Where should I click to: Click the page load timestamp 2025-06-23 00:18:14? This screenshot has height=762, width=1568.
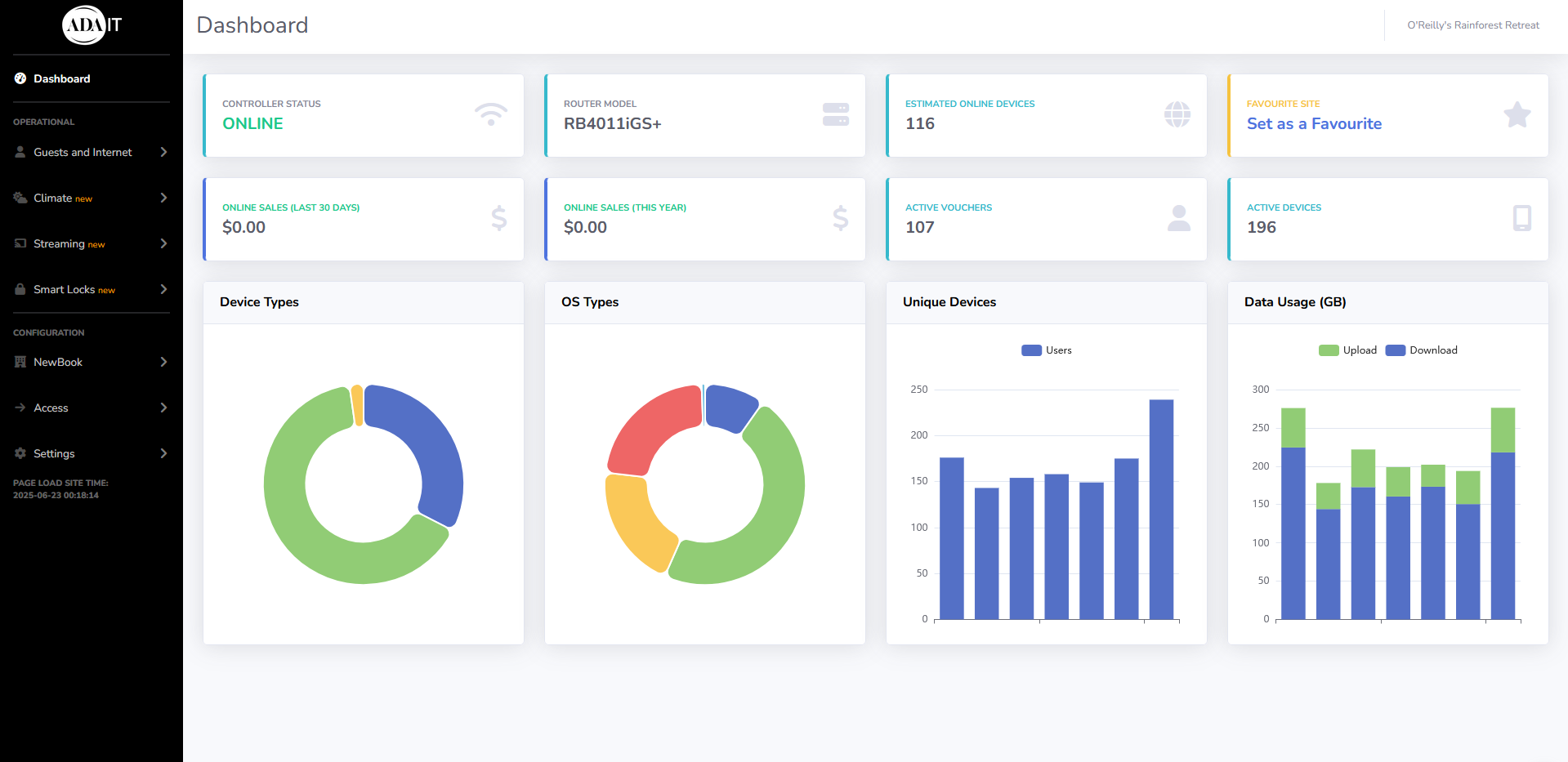[x=56, y=495]
